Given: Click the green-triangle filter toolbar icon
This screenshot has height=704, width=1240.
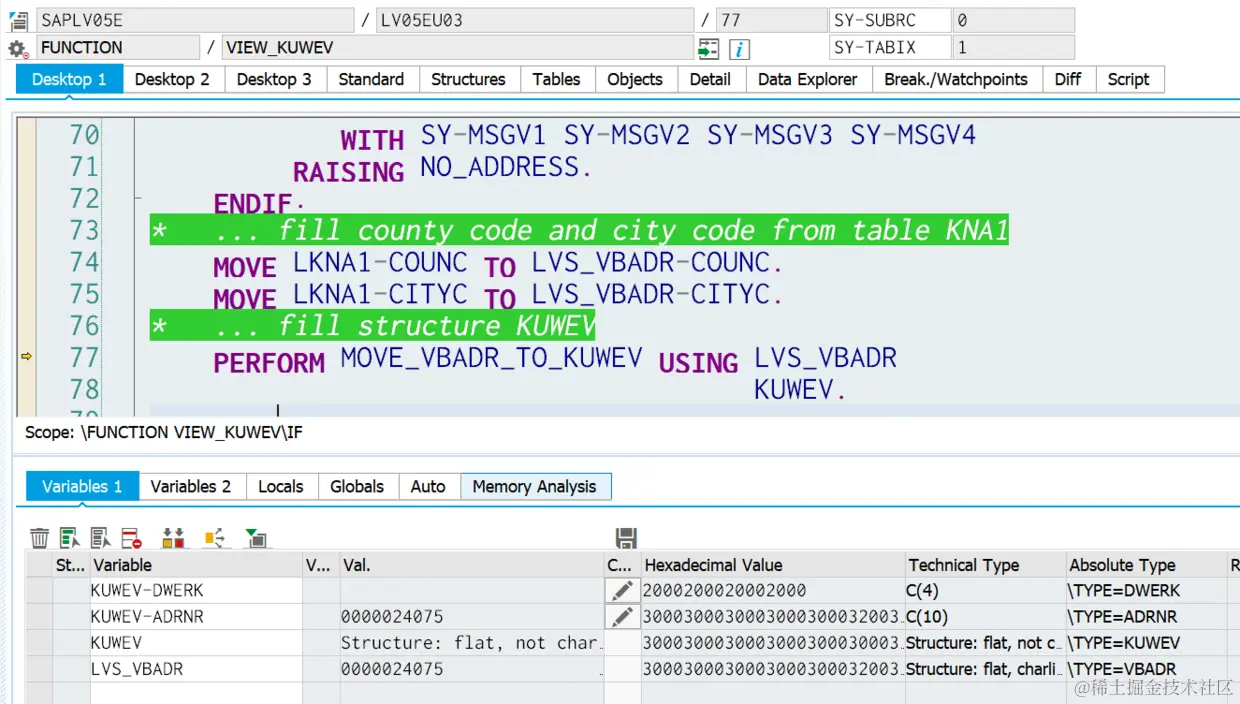Looking at the screenshot, I should tap(256, 538).
